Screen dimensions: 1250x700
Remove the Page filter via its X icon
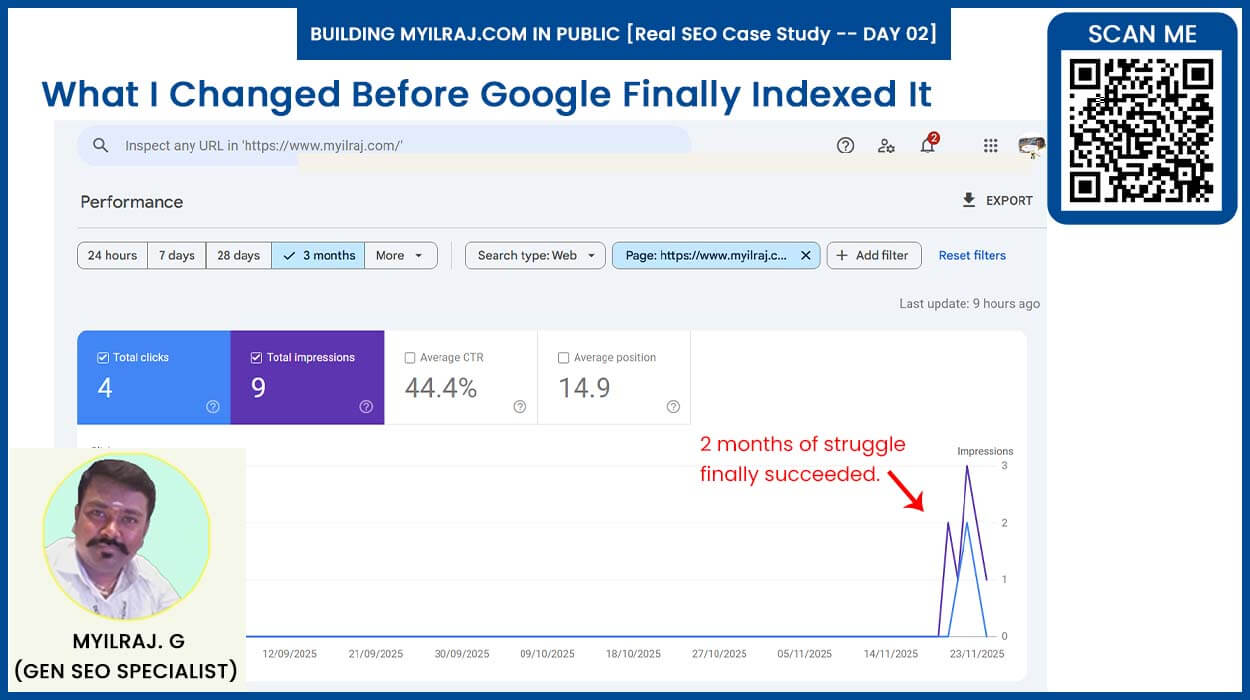(806, 255)
